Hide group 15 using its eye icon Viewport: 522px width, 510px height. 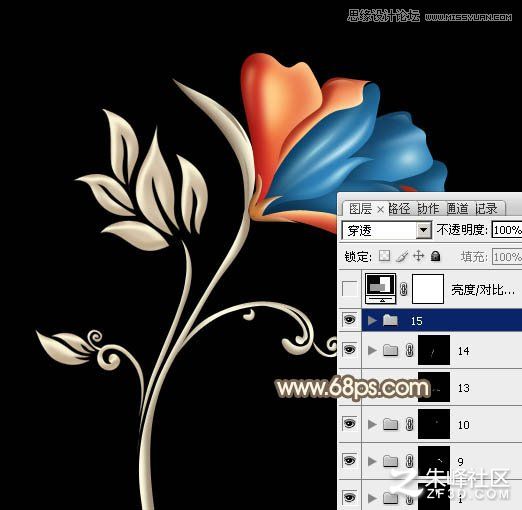click(x=349, y=320)
